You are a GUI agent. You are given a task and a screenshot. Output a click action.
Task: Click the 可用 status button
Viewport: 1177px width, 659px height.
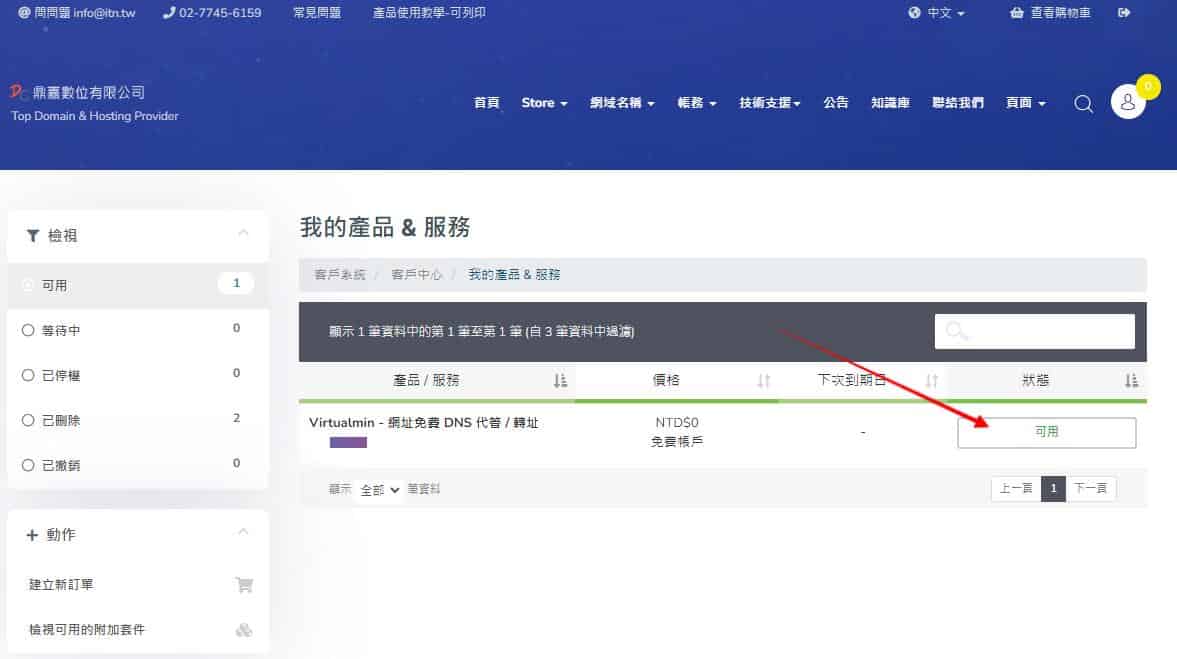1046,432
